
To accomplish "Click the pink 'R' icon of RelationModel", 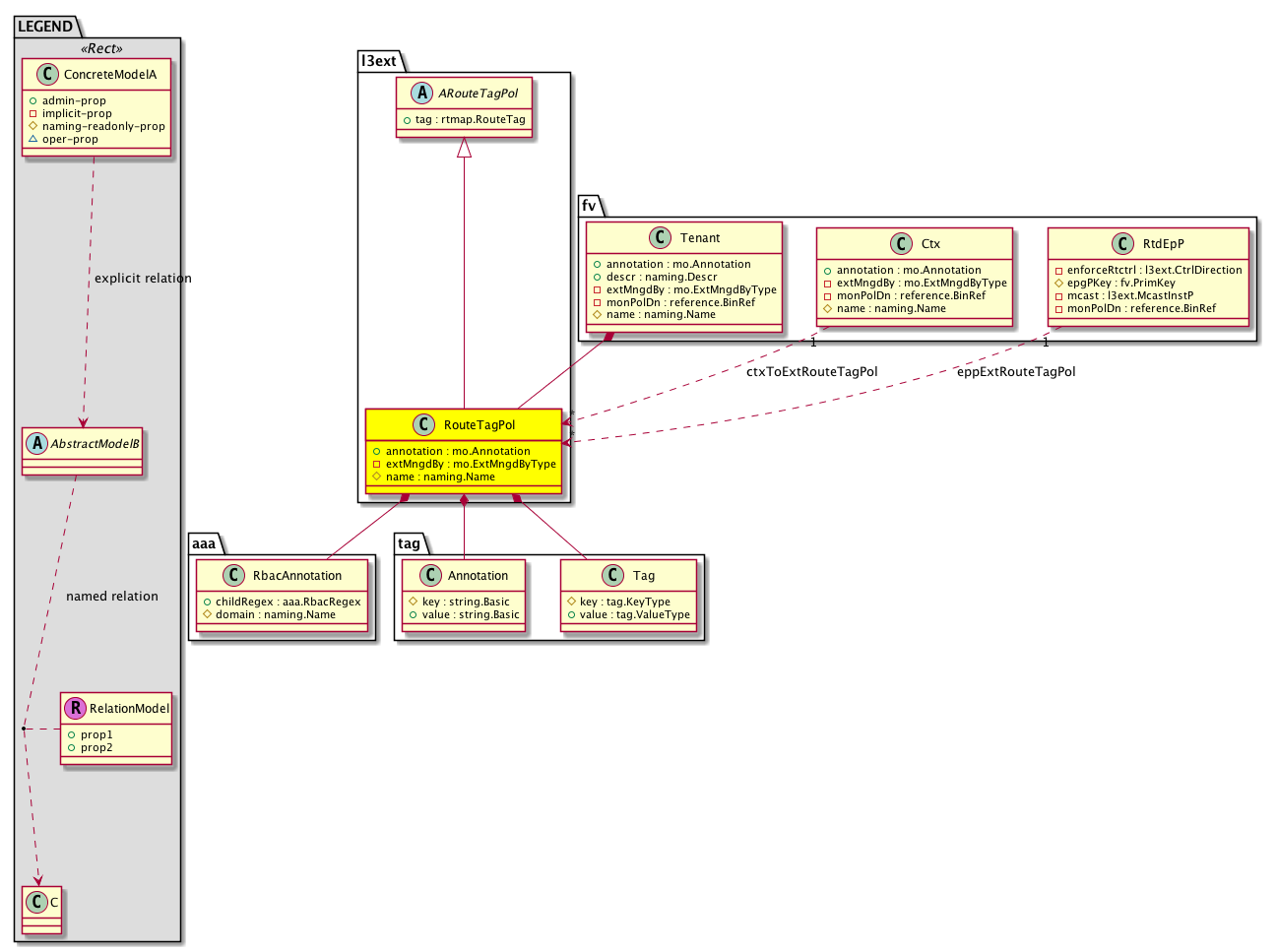I will pyautogui.click(x=75, y=708).
